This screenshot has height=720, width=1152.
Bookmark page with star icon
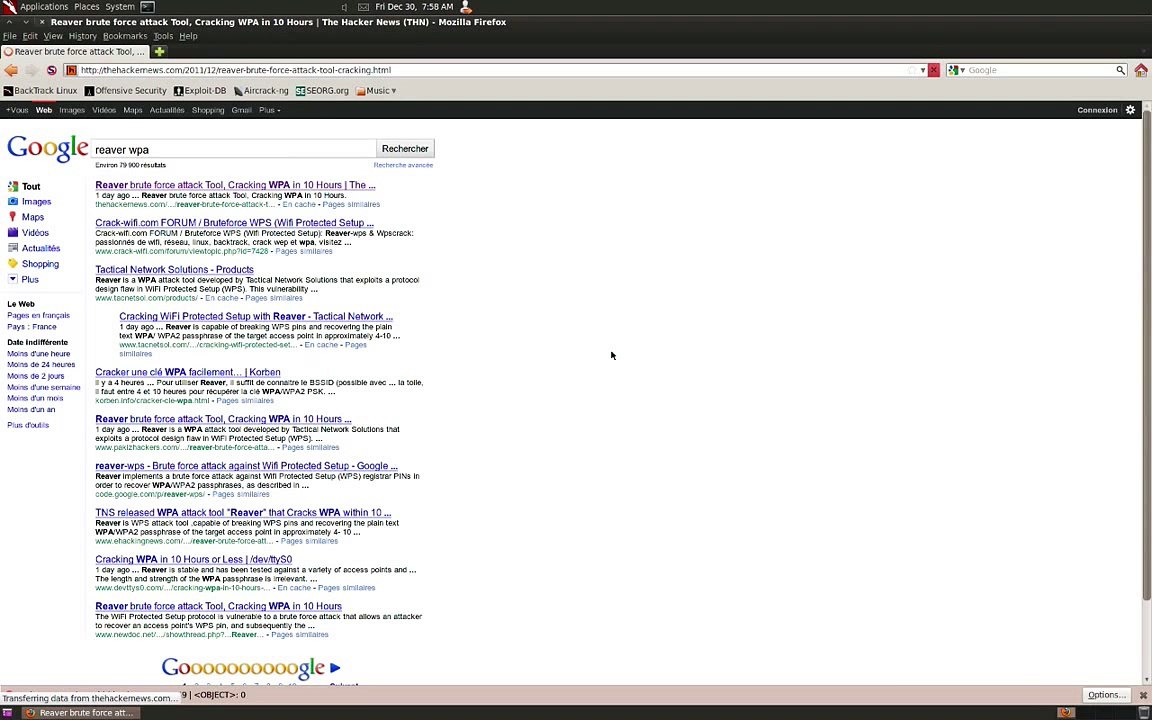912,71
